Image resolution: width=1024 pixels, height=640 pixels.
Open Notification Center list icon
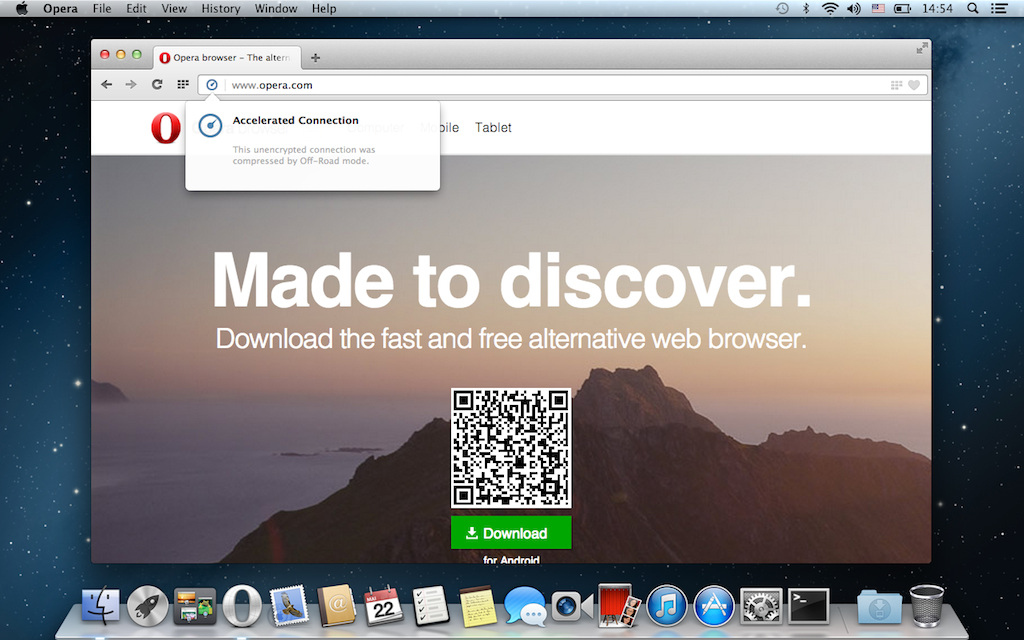(998, 9)
